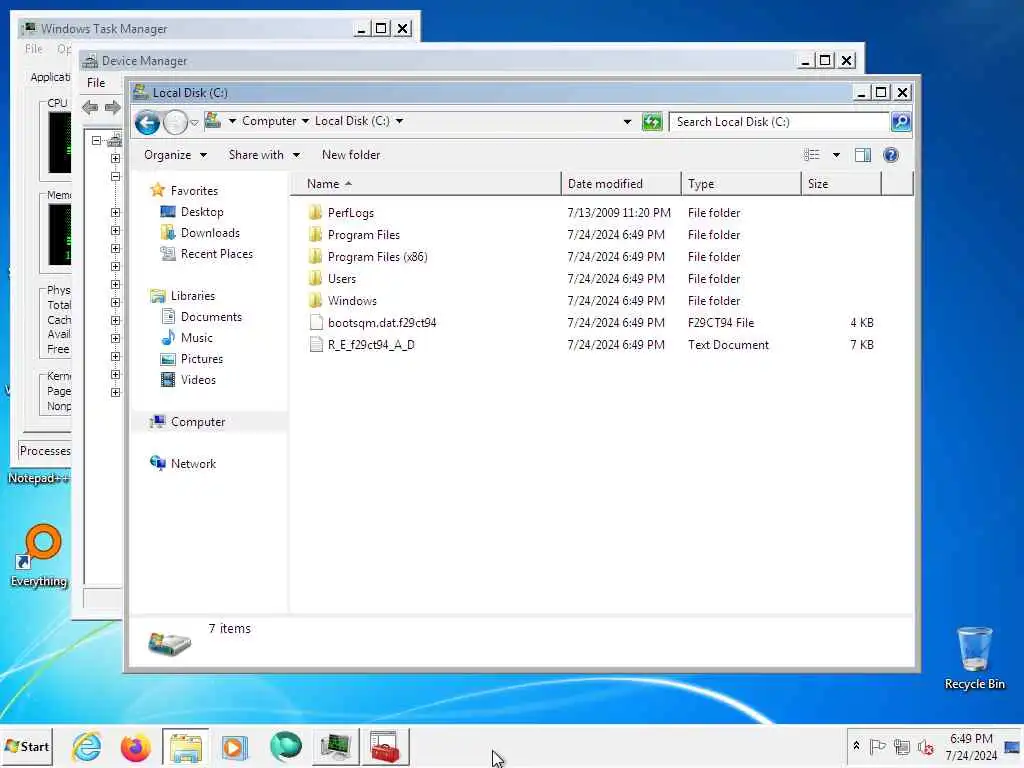Open the PerfLogs folder
1024x768 pixels.
pos(351,213)
